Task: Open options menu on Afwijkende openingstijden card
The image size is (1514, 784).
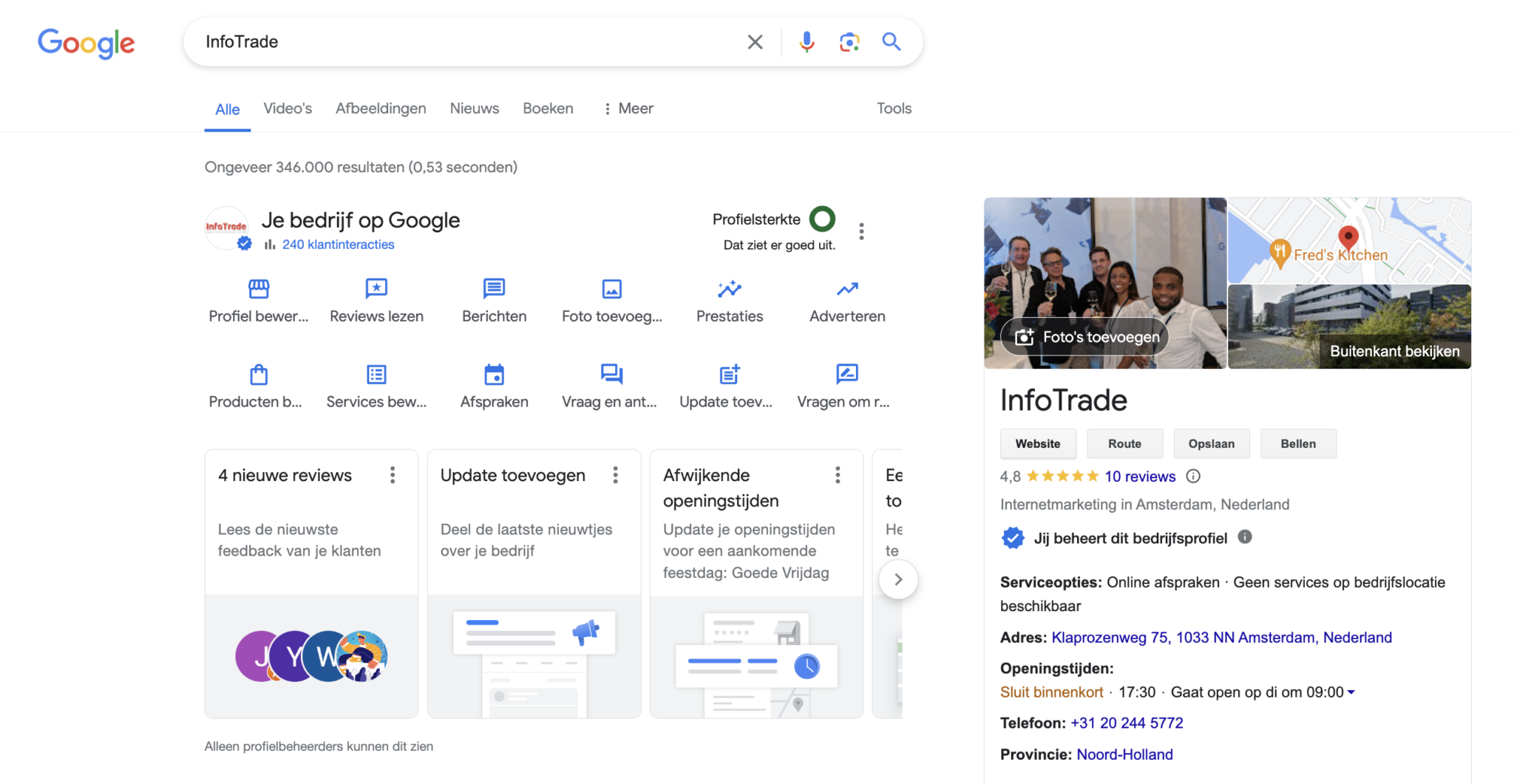Action: pos(838,475)
